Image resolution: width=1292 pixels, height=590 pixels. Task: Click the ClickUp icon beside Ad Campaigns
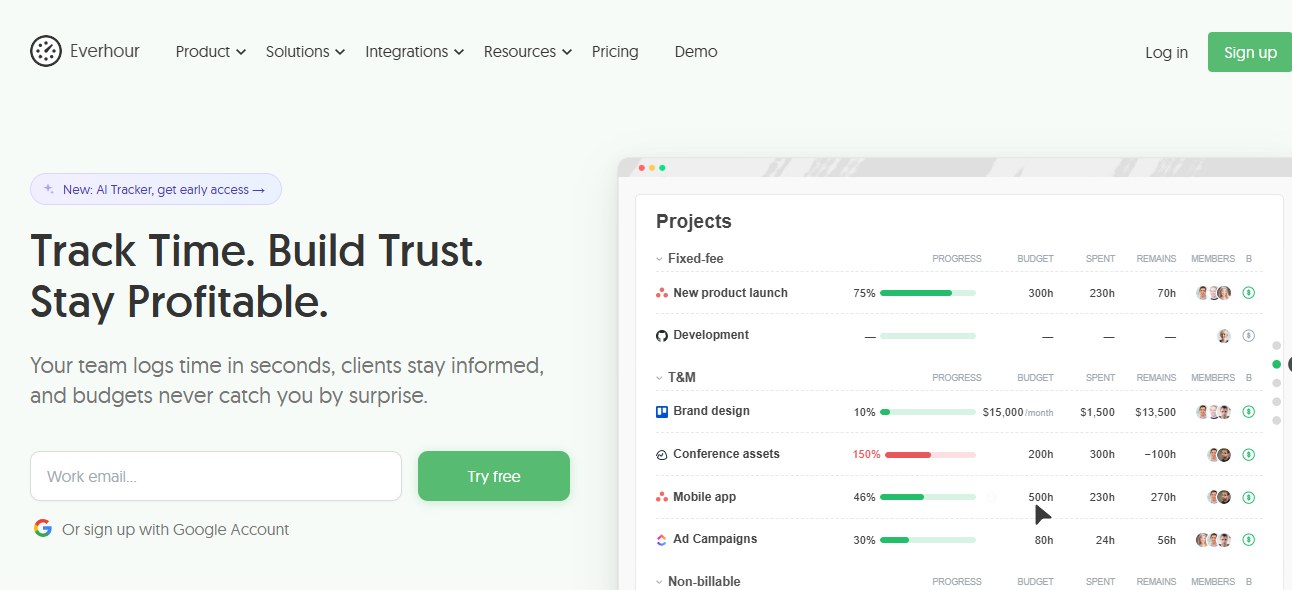[661, 540]
